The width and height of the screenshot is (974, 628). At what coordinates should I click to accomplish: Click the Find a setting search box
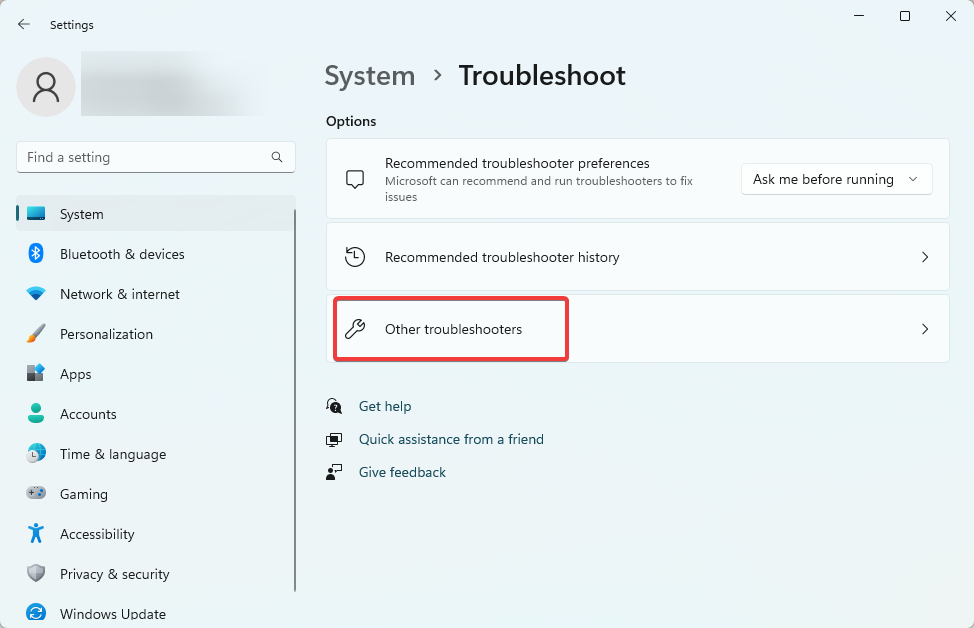click(x=156, y=157)
